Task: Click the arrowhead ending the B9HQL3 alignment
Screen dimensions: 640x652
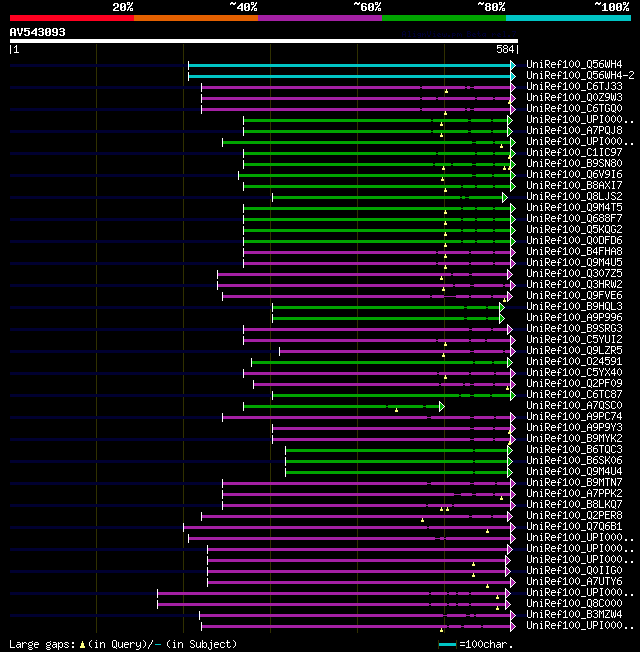Action: 502,307
